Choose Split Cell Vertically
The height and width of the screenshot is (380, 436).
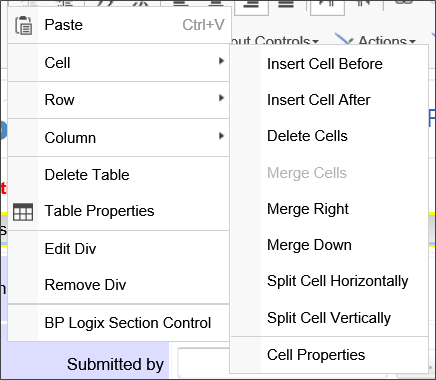(329, 318)
